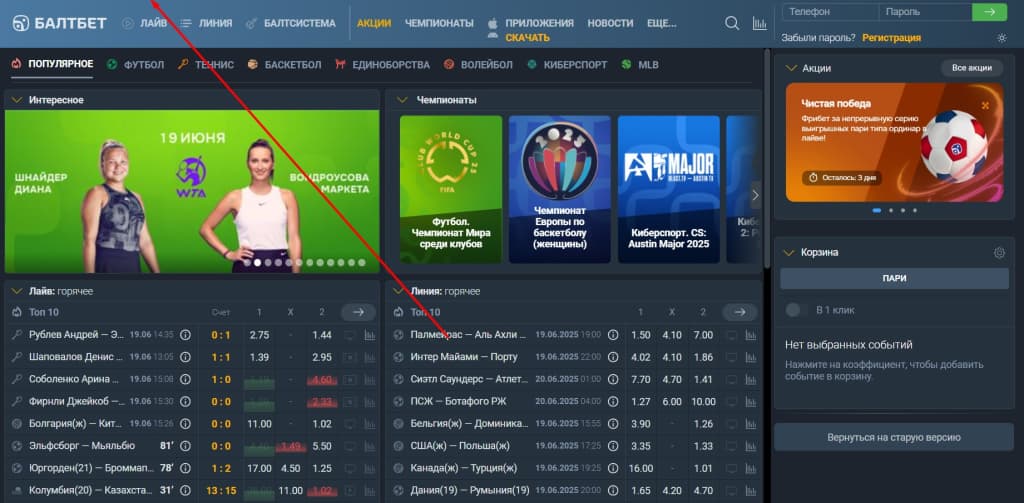Select the КИБЕРСПОРТ sport tab
Screen dimensions: 1024x503
[567, 65]
